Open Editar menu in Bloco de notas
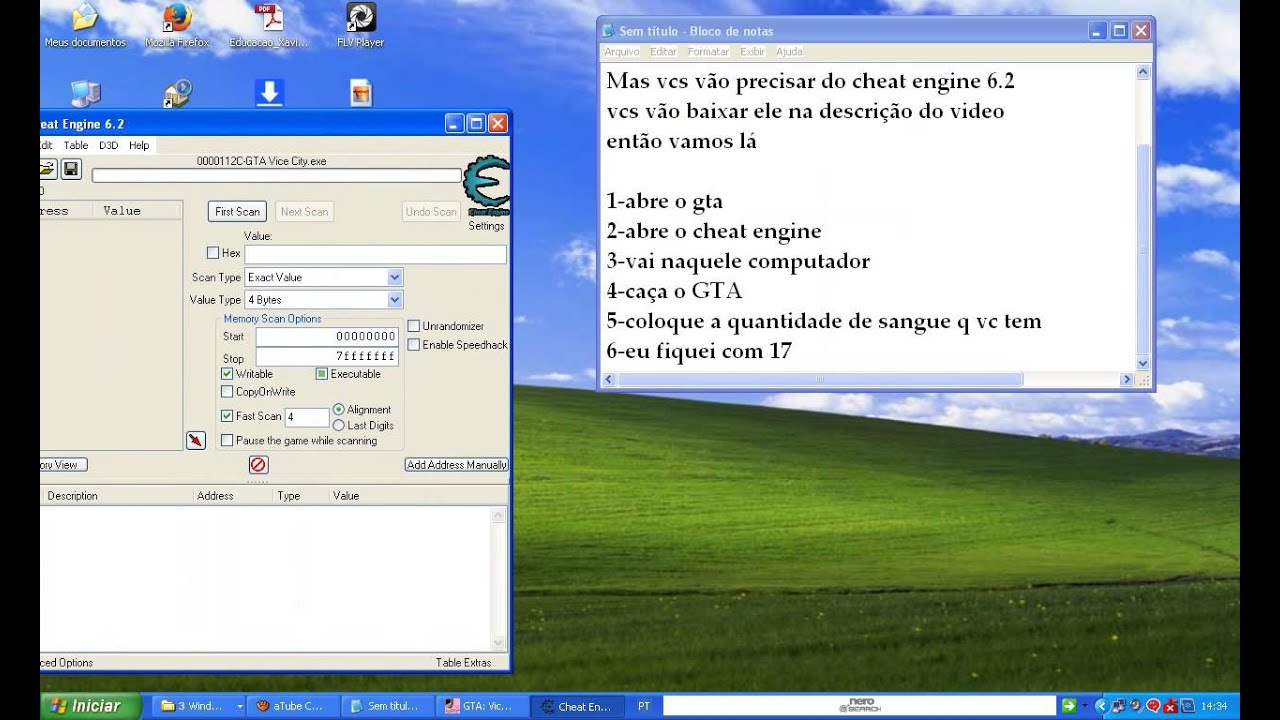 pyautogui.click(x=663, y=51)
